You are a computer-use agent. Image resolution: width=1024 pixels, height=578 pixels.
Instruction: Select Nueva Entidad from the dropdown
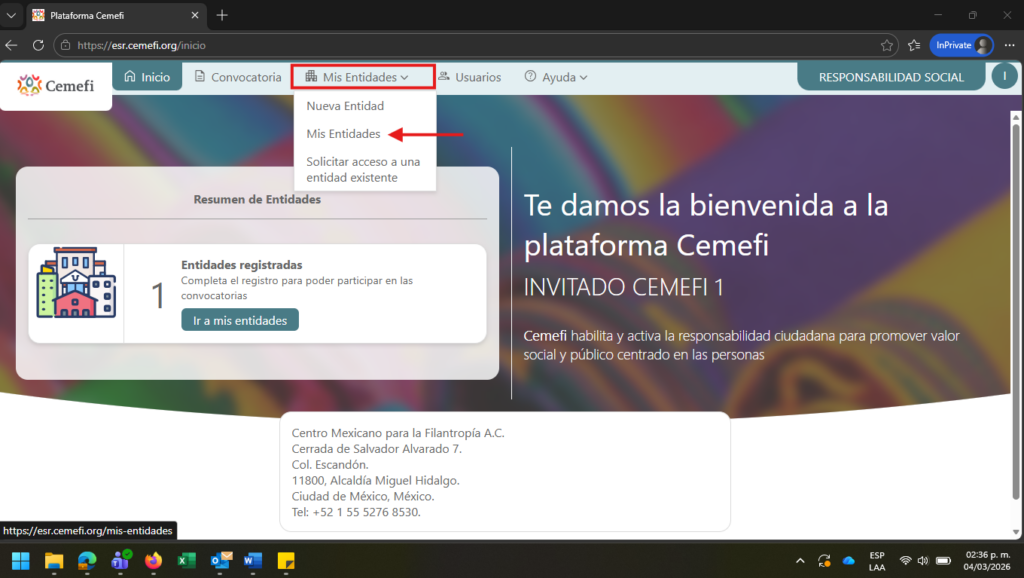pyautogui.click(x=345, y=106)
